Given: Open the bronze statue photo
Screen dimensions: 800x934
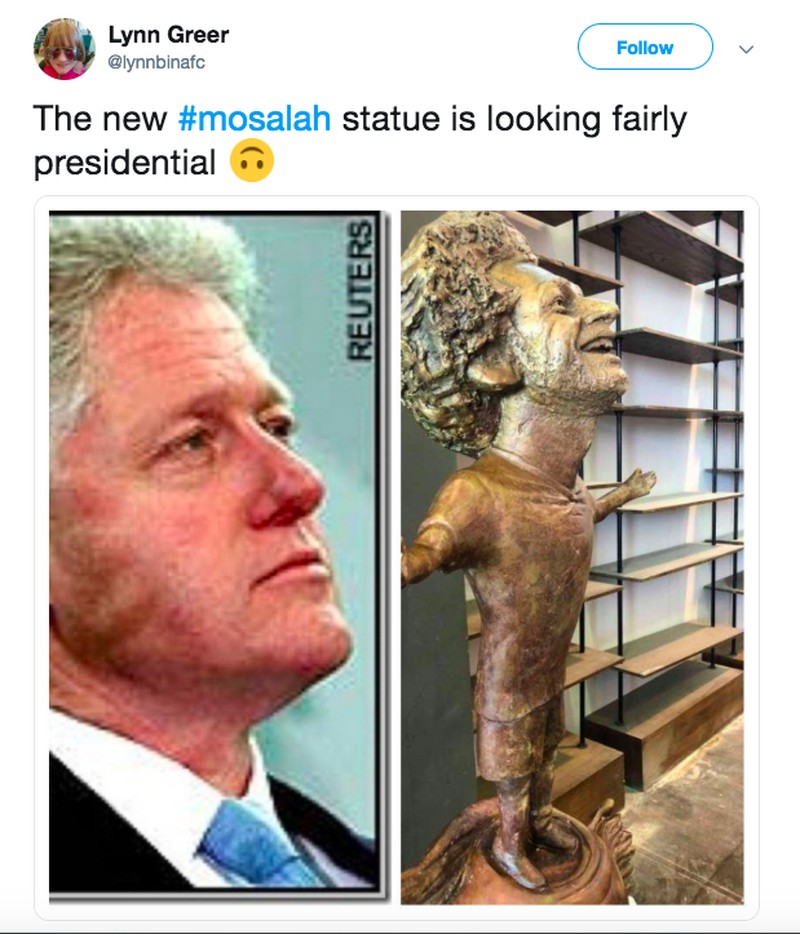Looking at the screenshot, I should coord(572,558).
